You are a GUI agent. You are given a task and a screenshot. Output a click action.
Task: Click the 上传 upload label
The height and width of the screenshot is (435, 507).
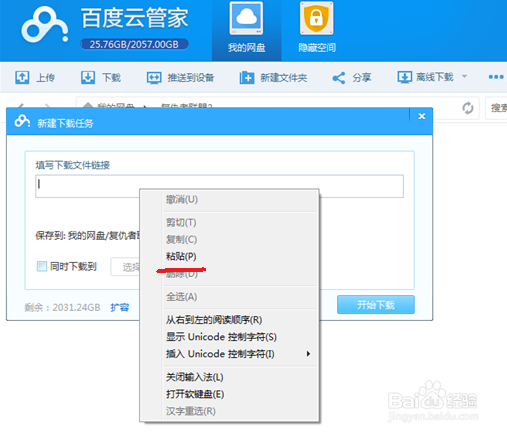click(x=45, y=78)
